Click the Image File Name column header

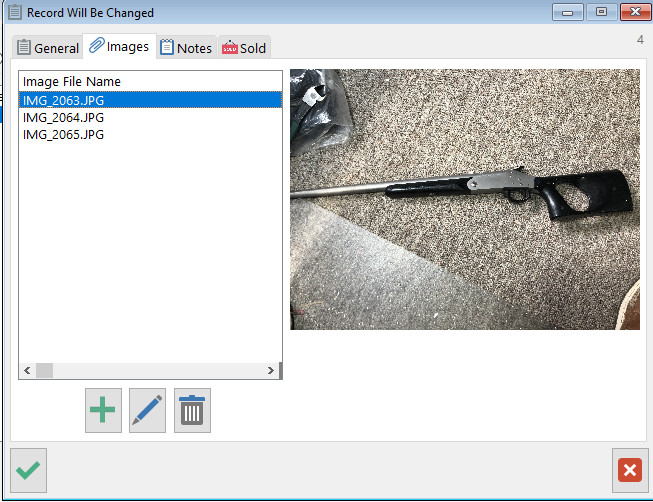click(x=150, y=81)
